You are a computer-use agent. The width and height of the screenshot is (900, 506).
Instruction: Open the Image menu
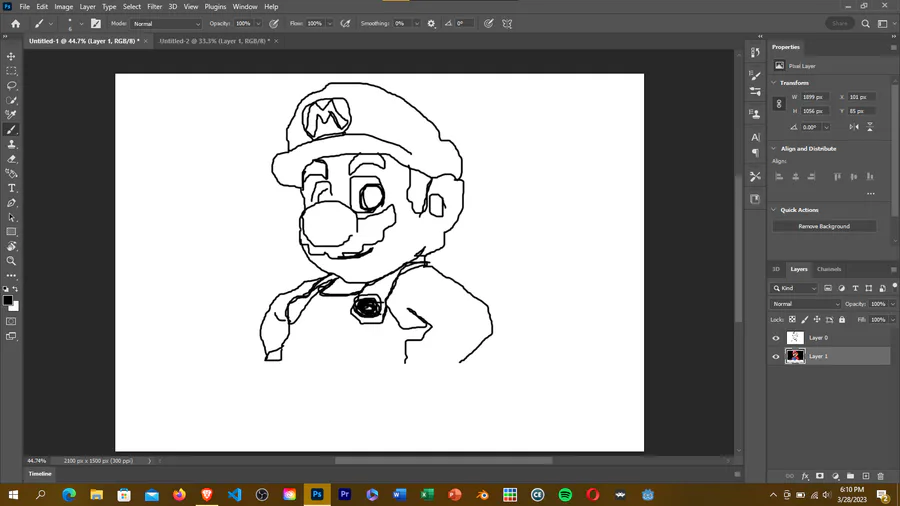[x=63, y=7]
